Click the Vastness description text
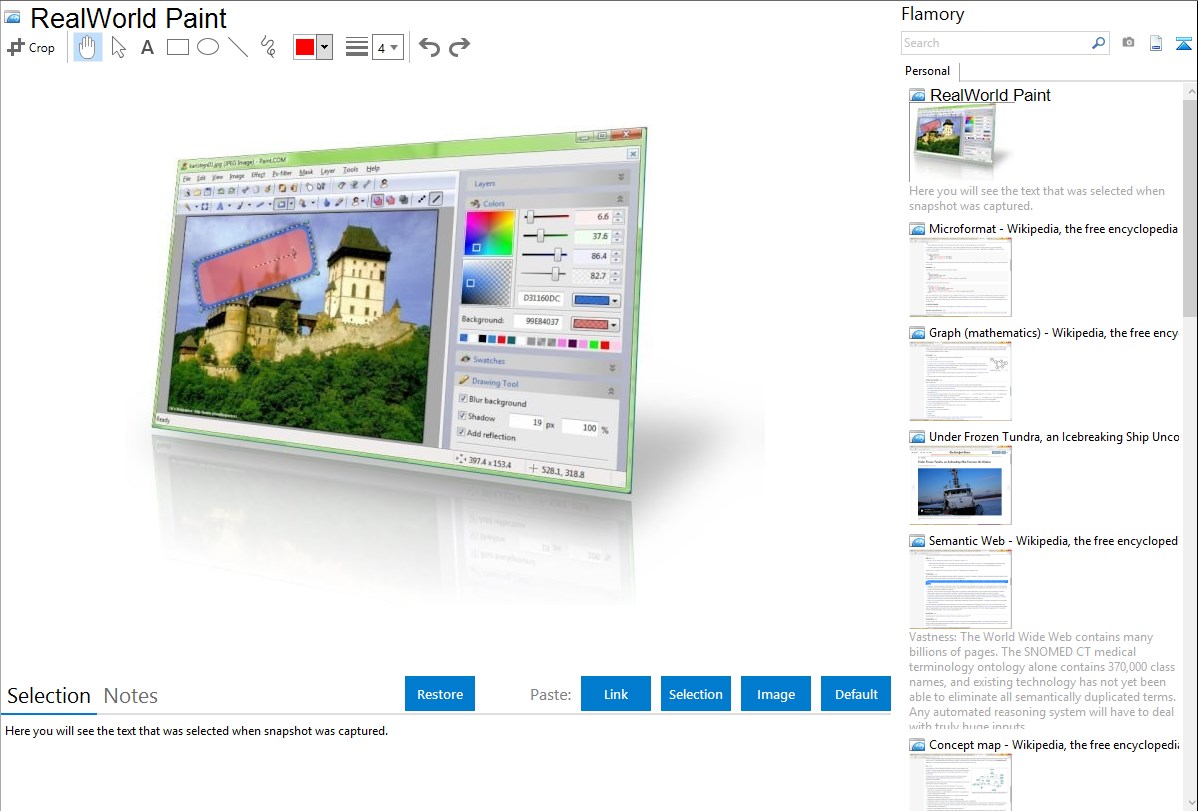The height and width of the screenshot is (811, 1198). [1042, 681]
